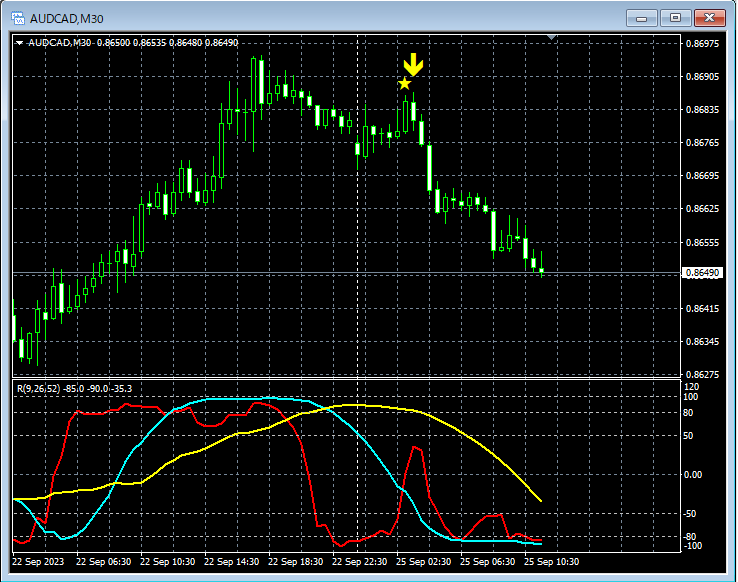The width and height of the screenshot is (738, 582).
Task: Click indicator scale value -50
Action: click(690, 514)
